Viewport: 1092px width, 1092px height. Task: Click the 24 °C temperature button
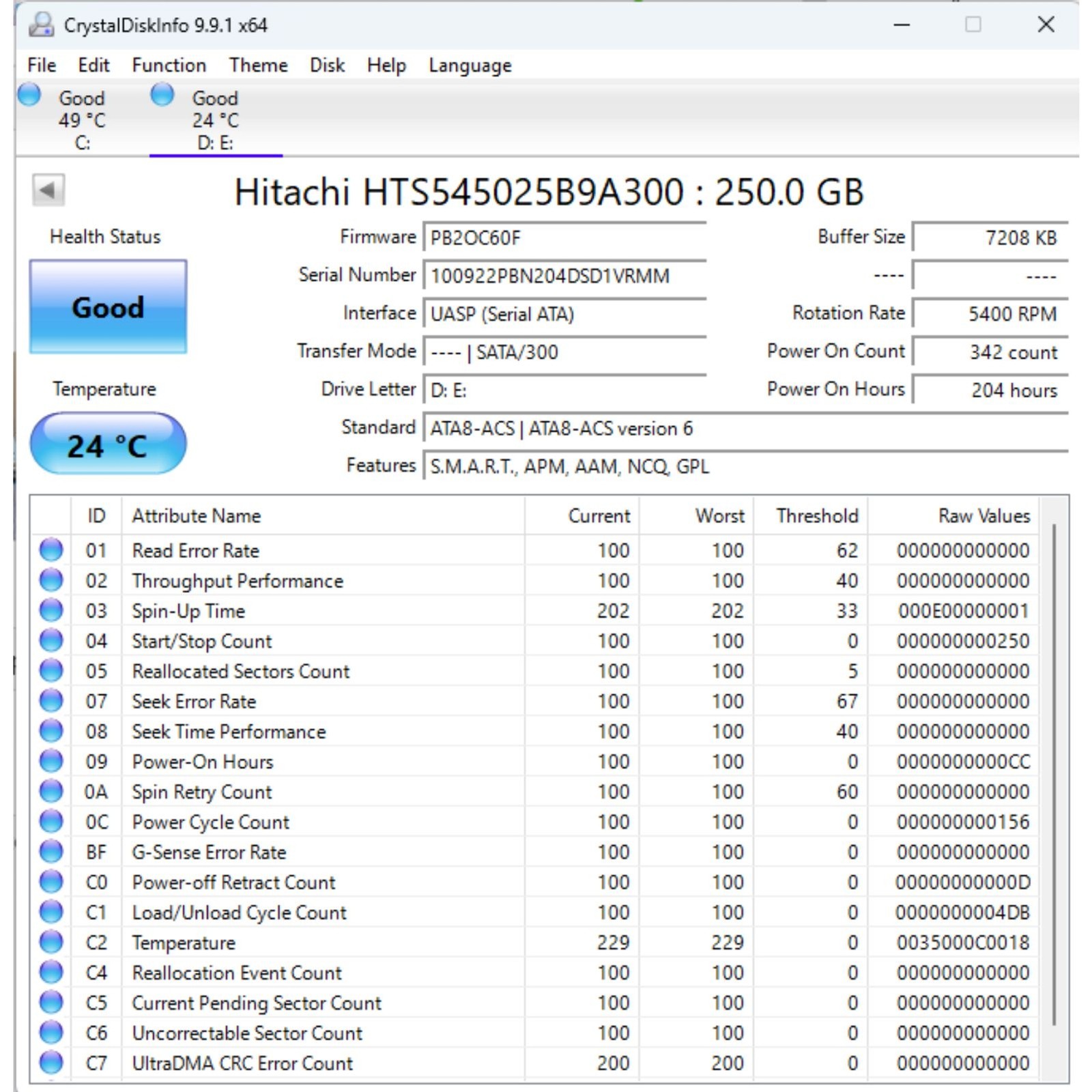click(x=108, y=444)
